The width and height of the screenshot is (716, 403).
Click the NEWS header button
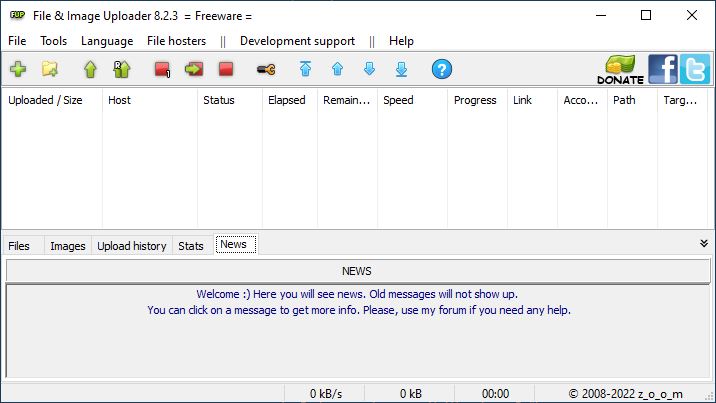point(358,271)
